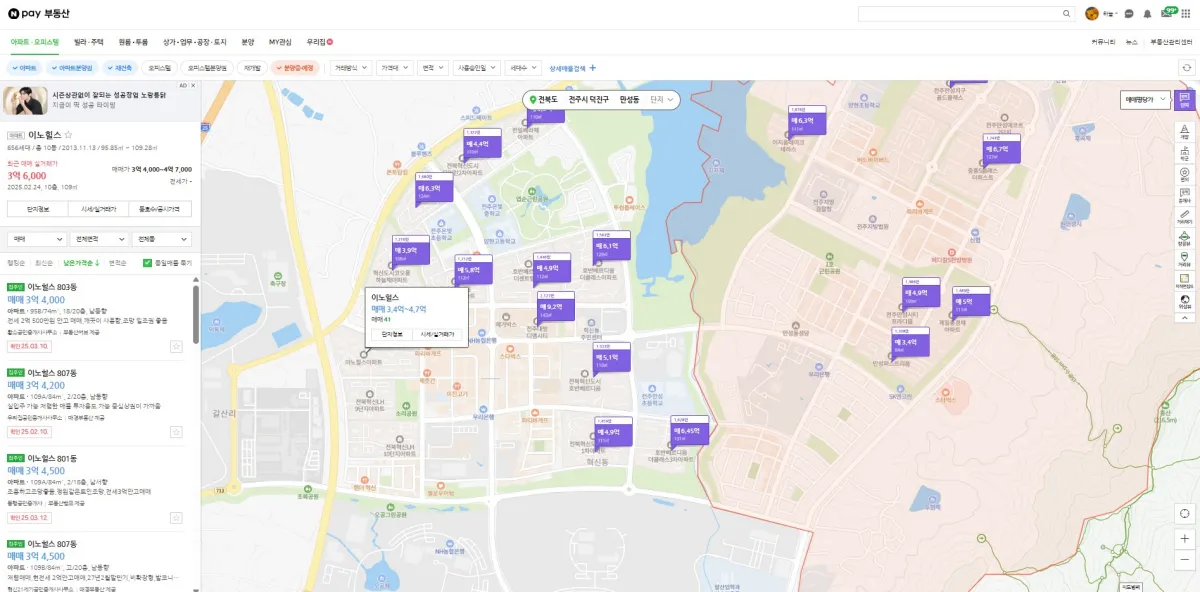The width and height of the screenshot is (1200, 592).
Task: Open the 매매 deal type dropdown in panel
Action: click(x=35, y=240)
